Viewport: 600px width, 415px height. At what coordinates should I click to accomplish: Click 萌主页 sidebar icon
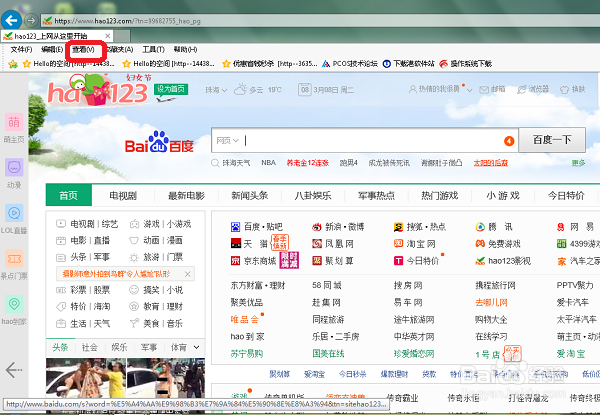click(14, 122)
